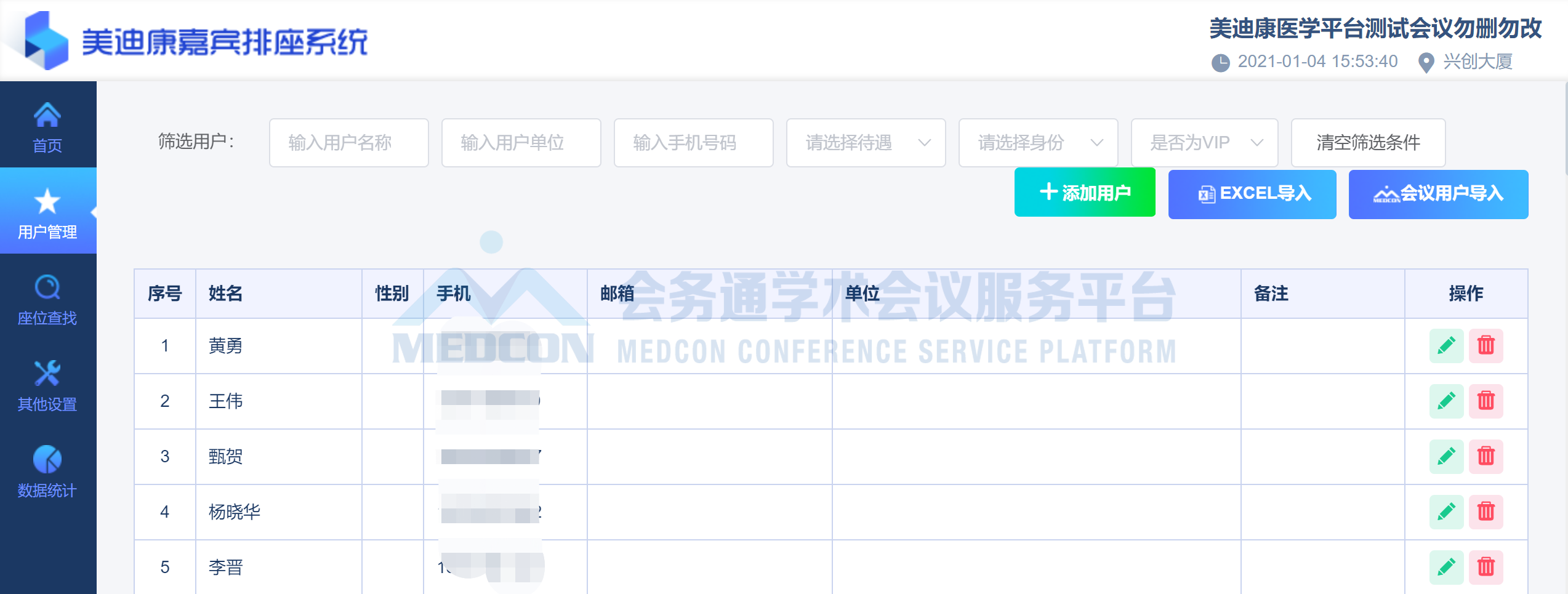Delete user 黄勇 with trash icon

coord(1486,345)
